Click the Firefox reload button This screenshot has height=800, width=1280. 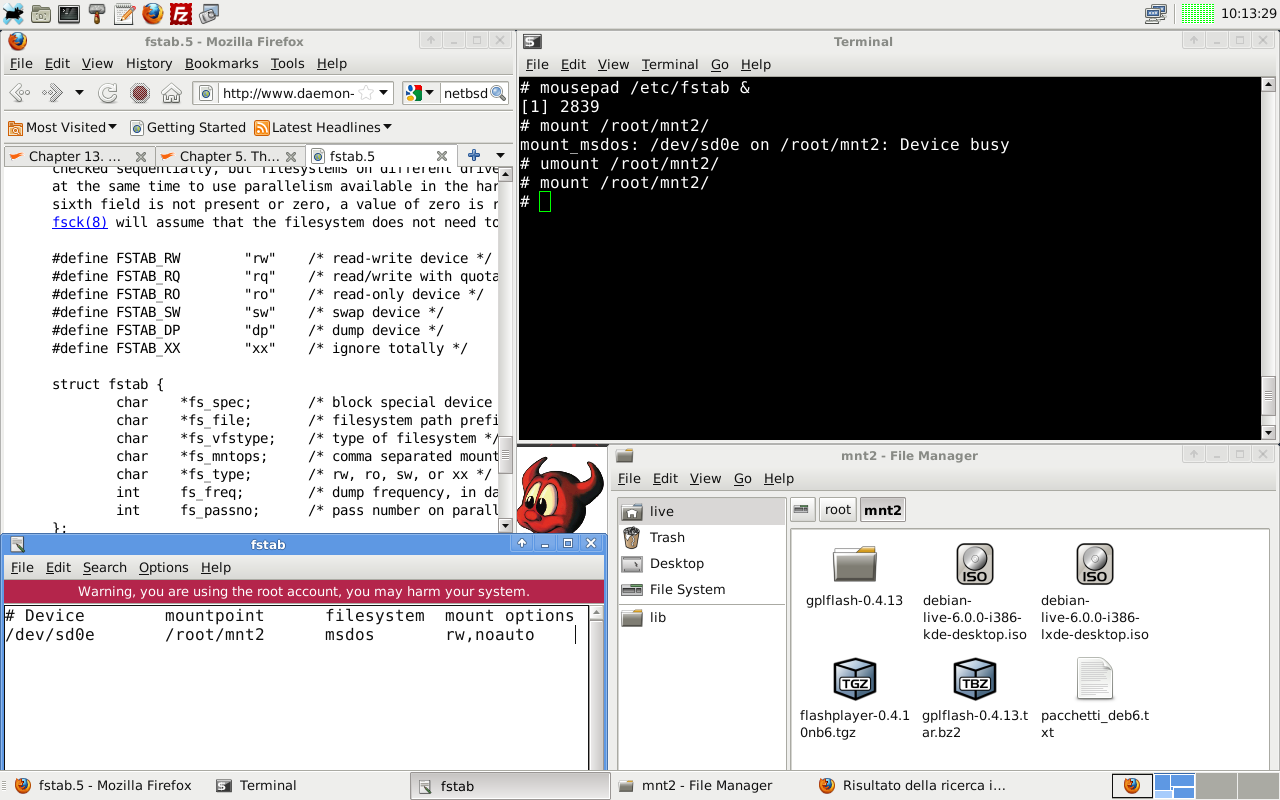(108, 93)
